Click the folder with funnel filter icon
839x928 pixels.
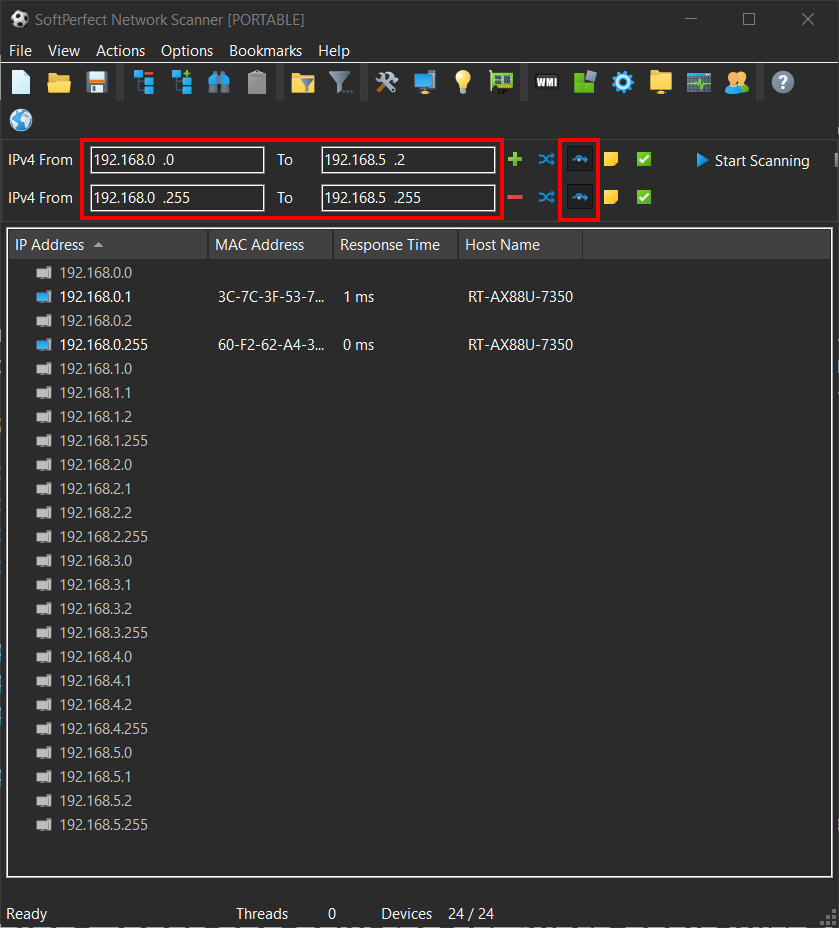point(303,82)
